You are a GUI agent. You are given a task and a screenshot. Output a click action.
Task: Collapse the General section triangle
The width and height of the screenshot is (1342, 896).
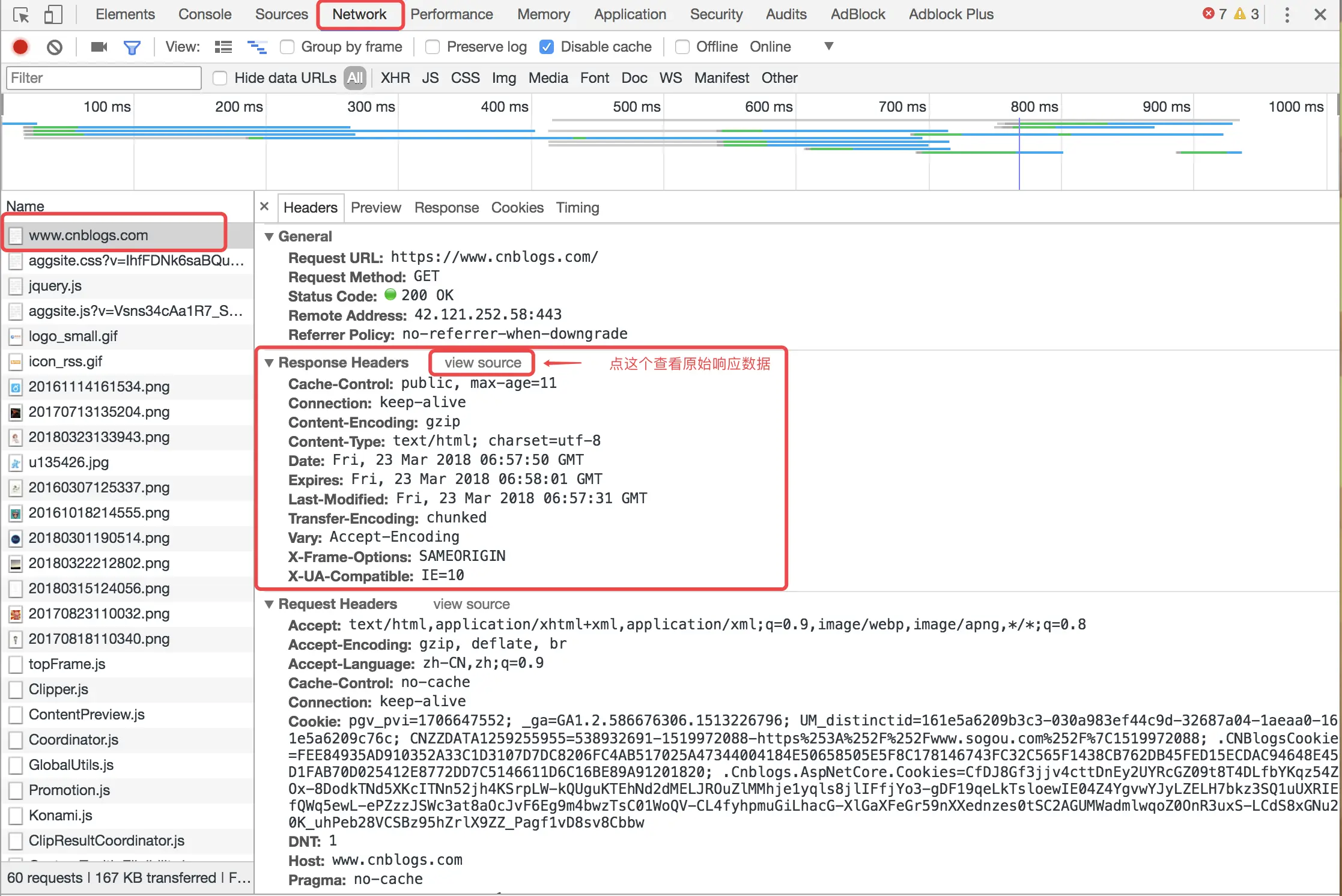269,237
